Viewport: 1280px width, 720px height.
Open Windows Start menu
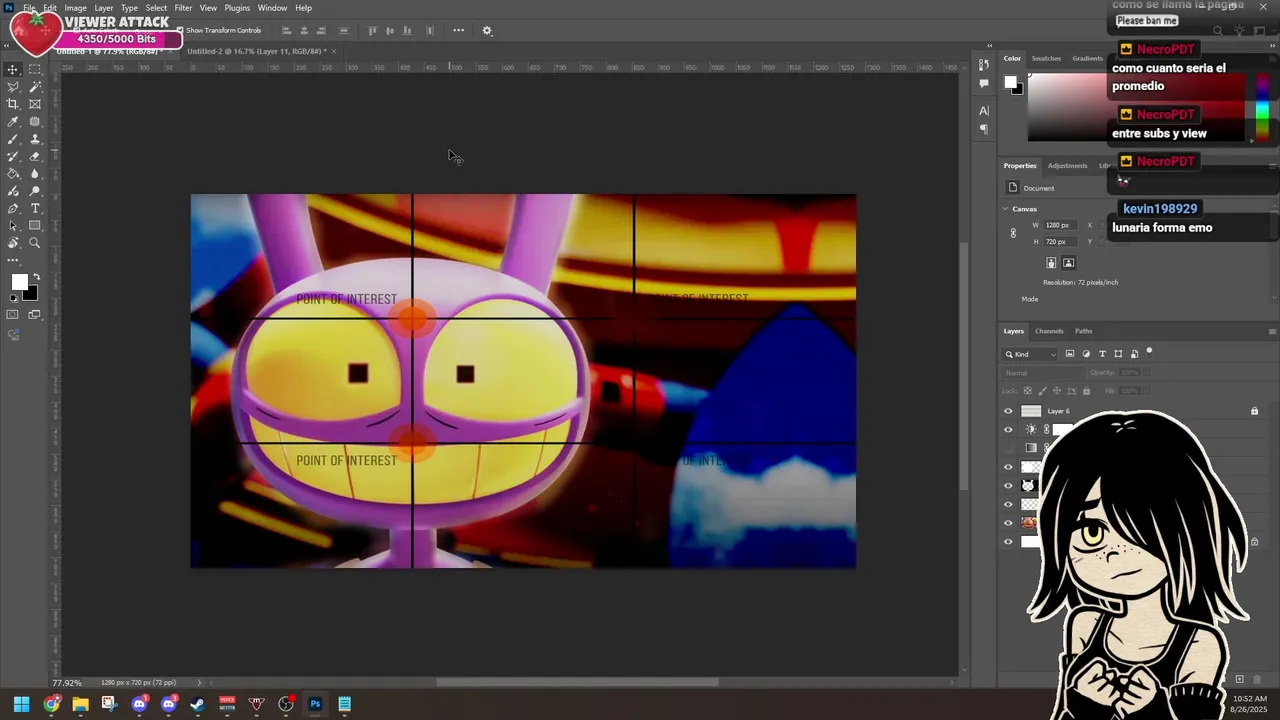pyautogui.click(x=22, y=704)
